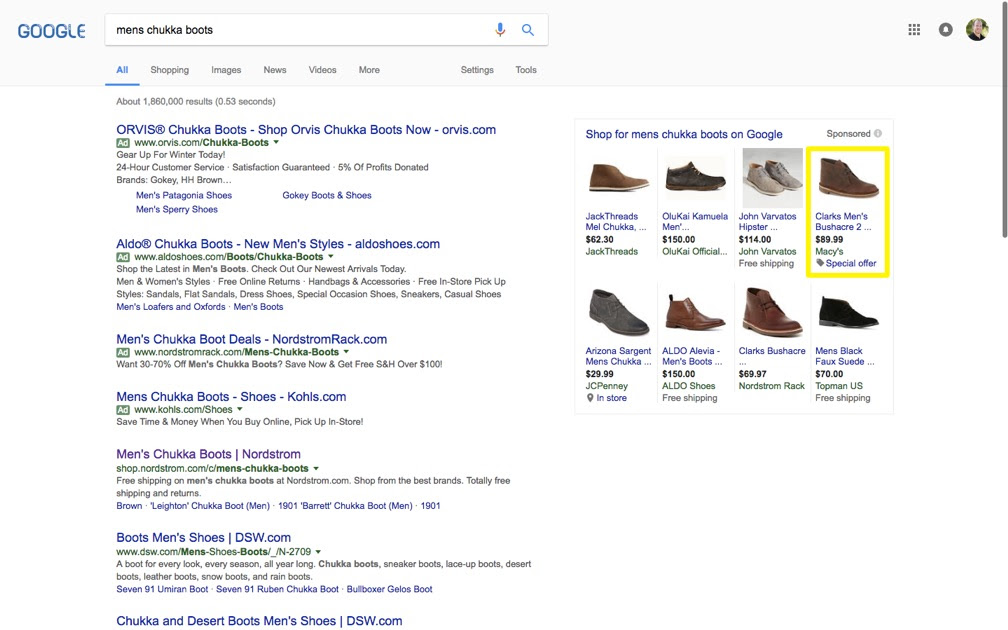Open the ORVIS Chukka Boots ad headline
This screenshot has width=1008, height=630.
(306, 130)
